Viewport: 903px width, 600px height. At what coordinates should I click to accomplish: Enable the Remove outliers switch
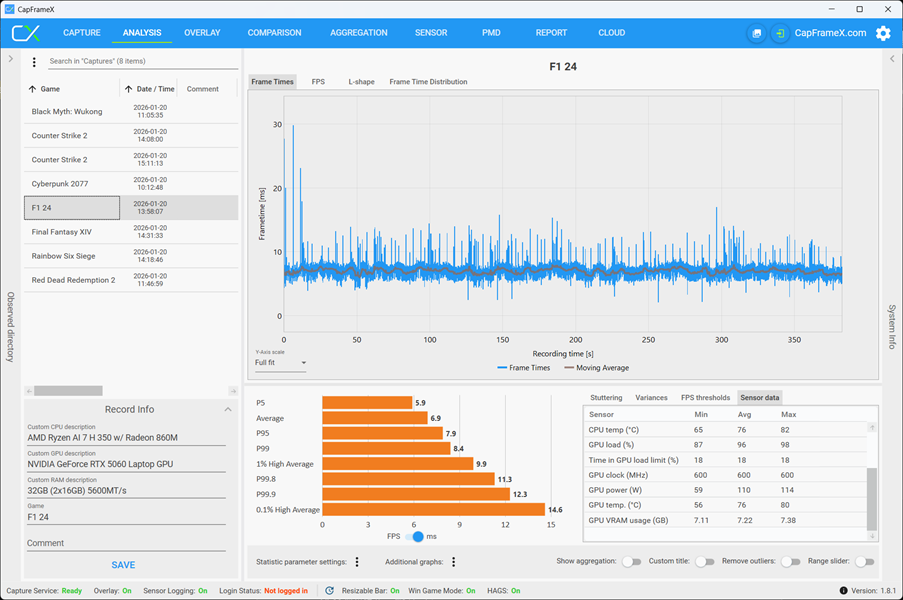[791, 561]
